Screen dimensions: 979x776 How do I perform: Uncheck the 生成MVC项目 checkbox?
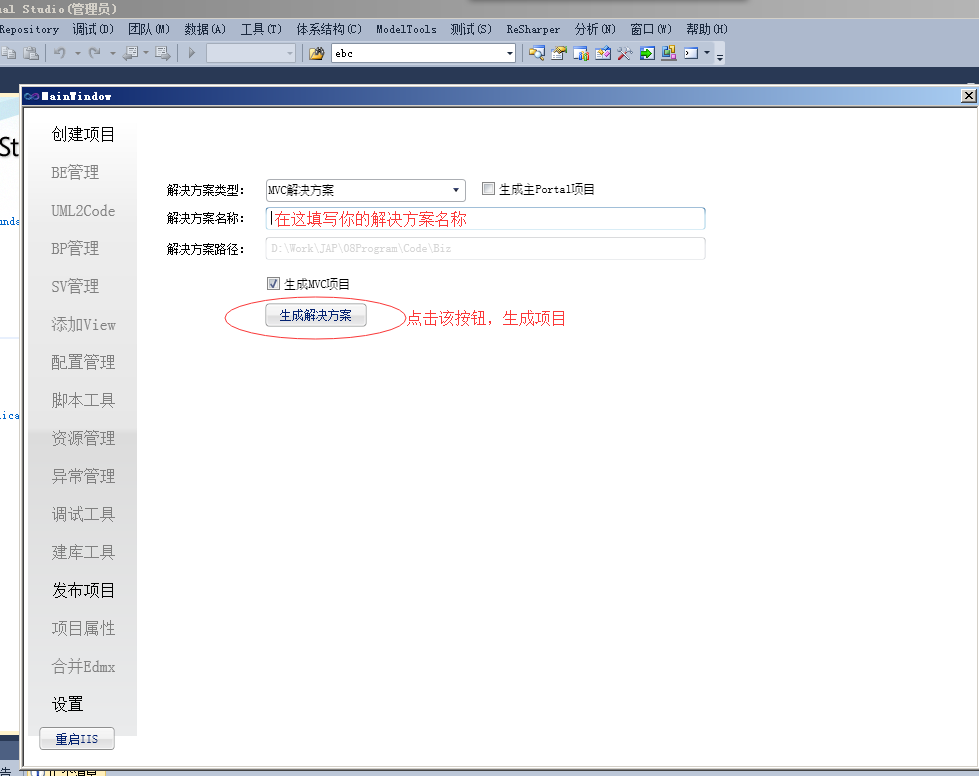[x=274, y=284]
